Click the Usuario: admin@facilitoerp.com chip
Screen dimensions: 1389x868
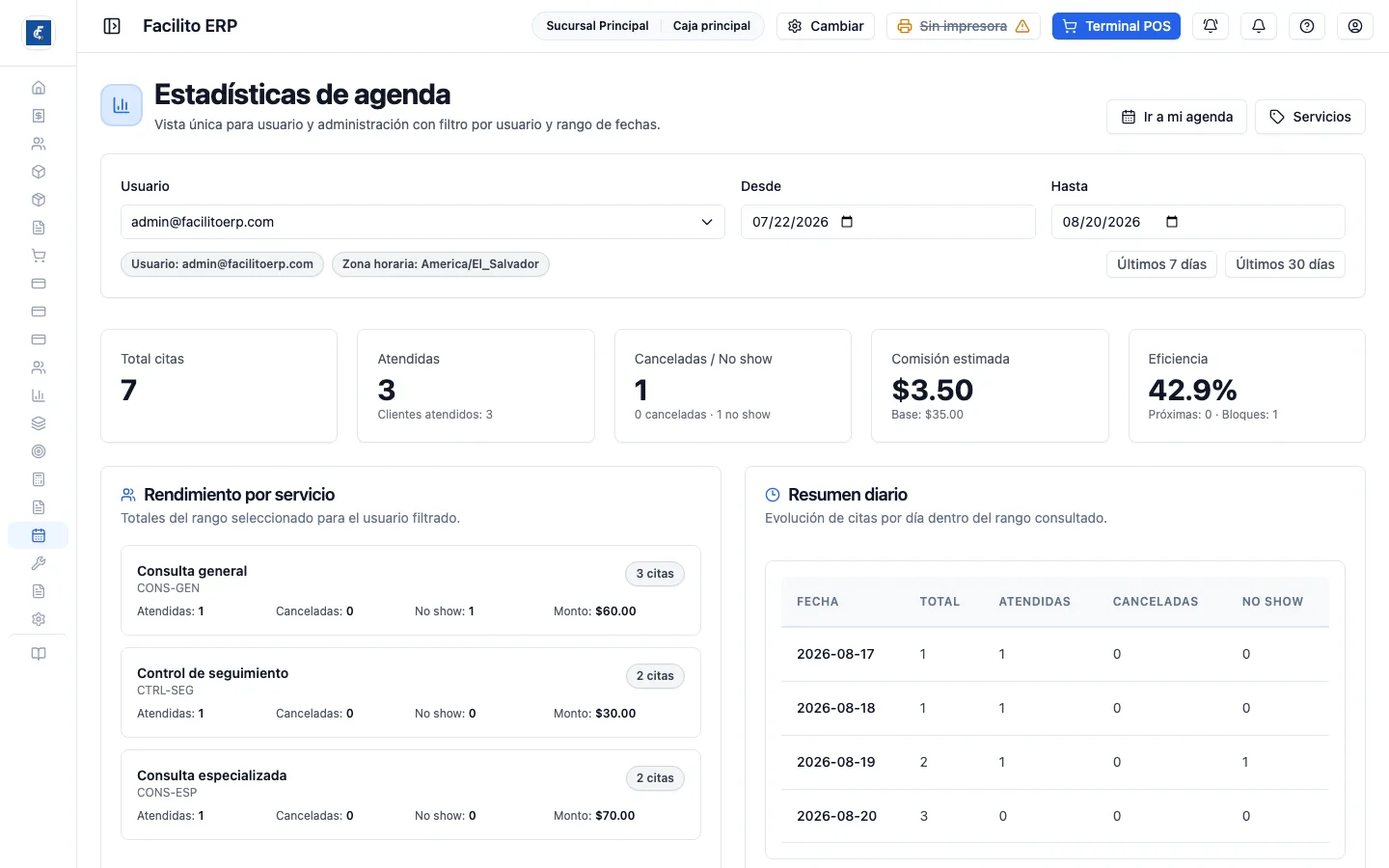click(222, 264)
